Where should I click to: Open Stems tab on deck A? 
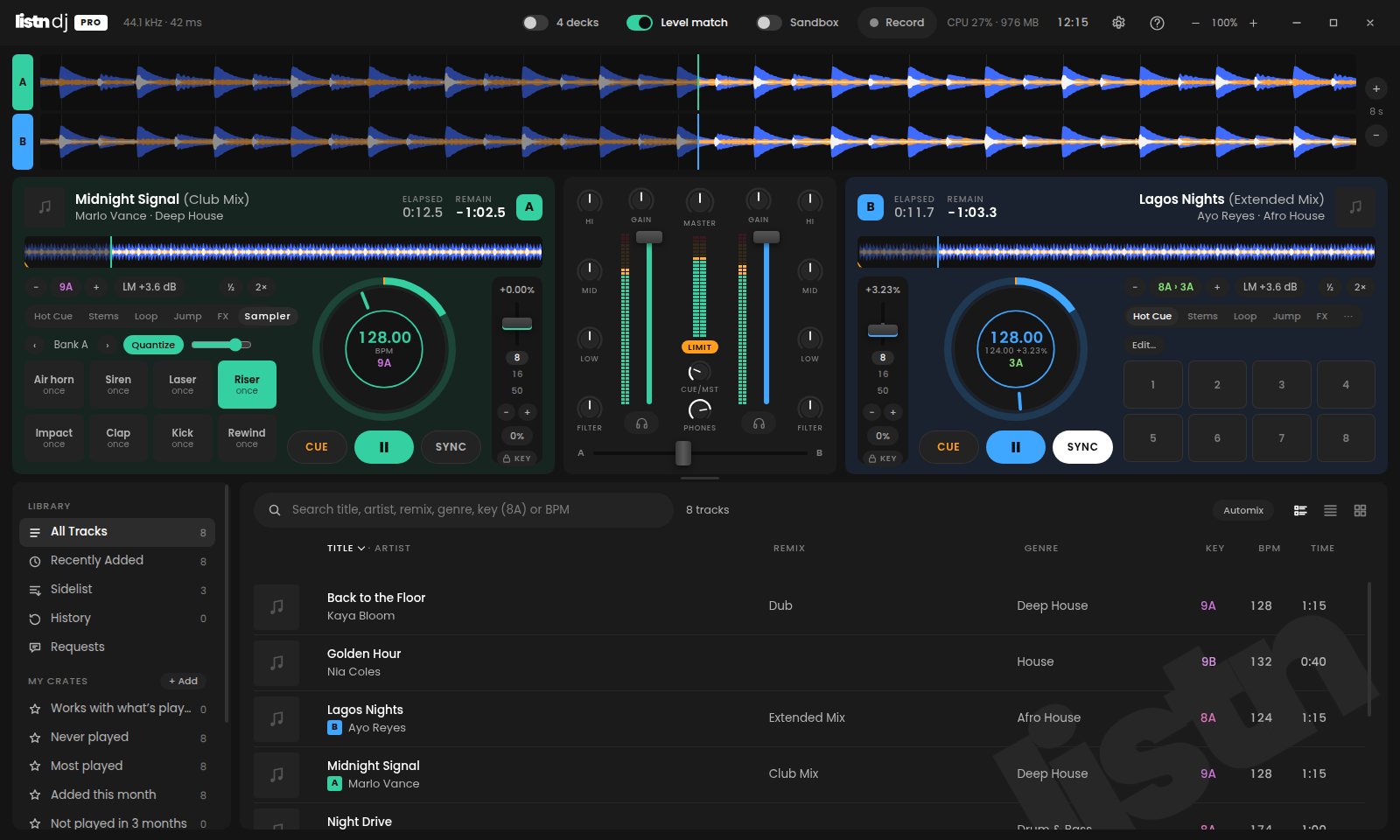click(x=103, y=316)
